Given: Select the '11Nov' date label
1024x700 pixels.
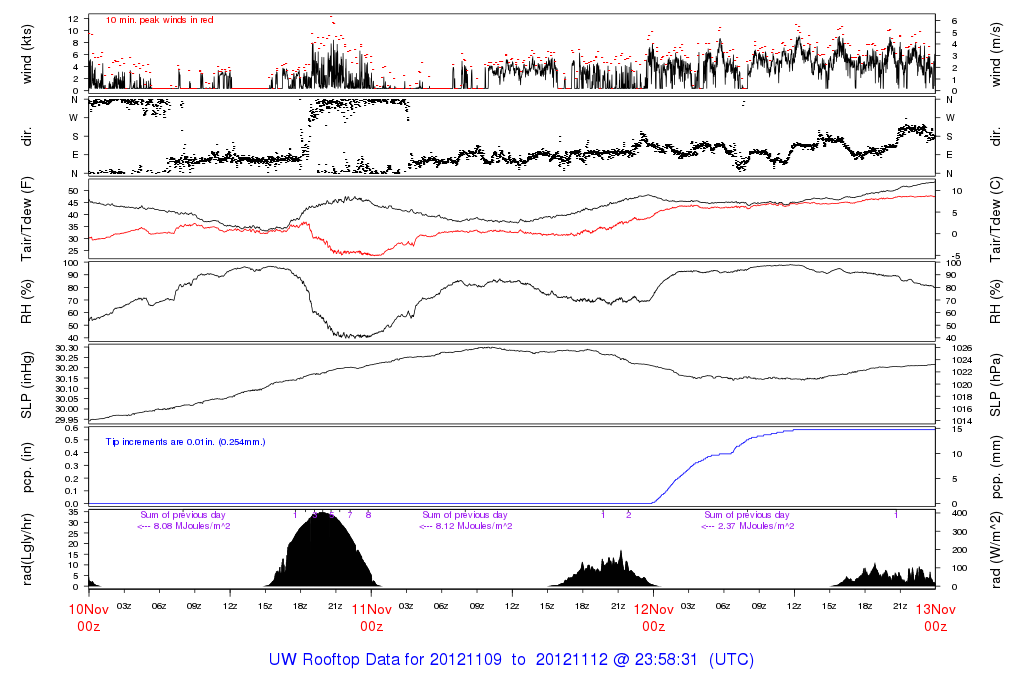Looking at the screenshot, I should [x=372, y=609].
